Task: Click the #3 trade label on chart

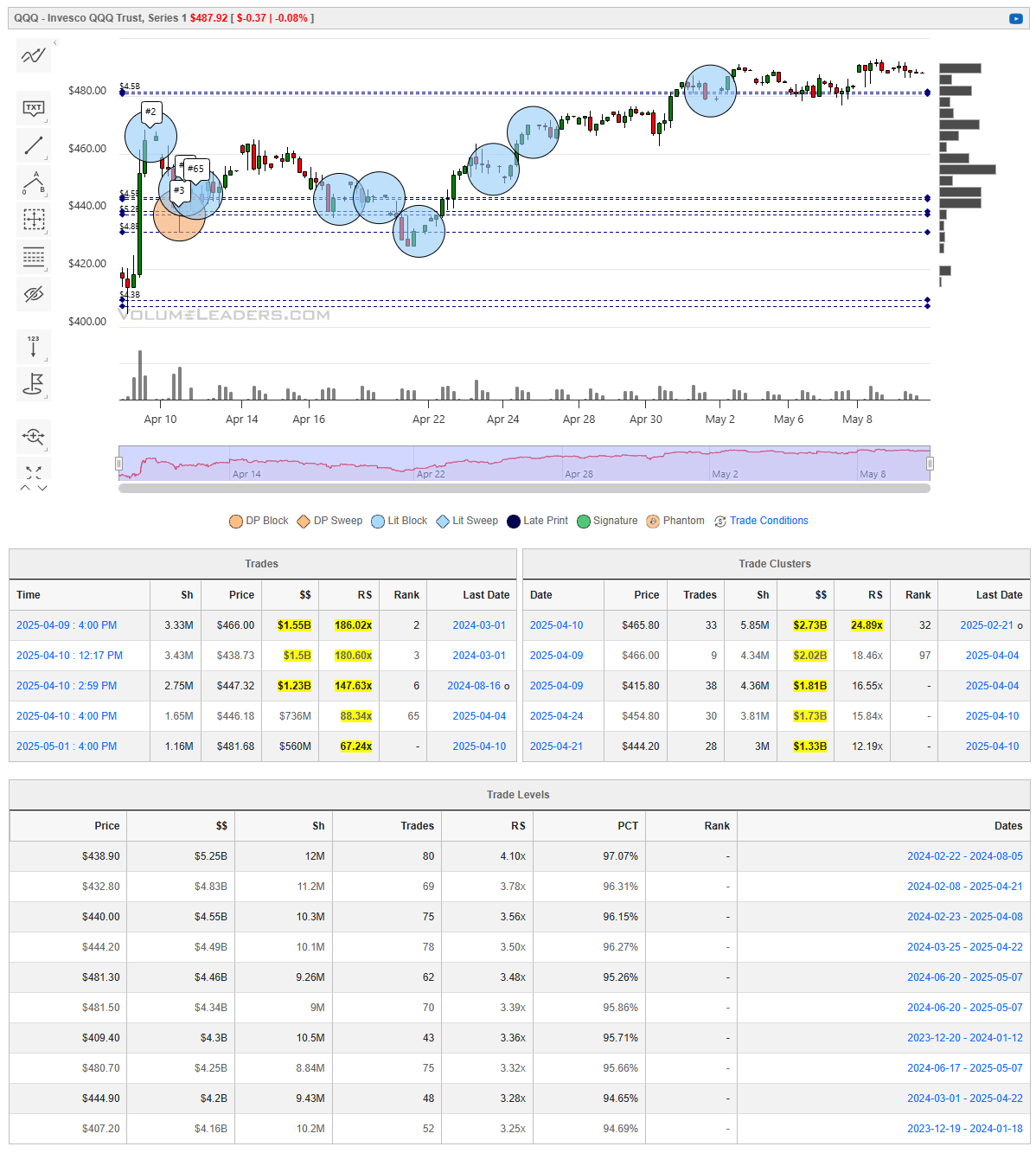Action: pos(179,190)
